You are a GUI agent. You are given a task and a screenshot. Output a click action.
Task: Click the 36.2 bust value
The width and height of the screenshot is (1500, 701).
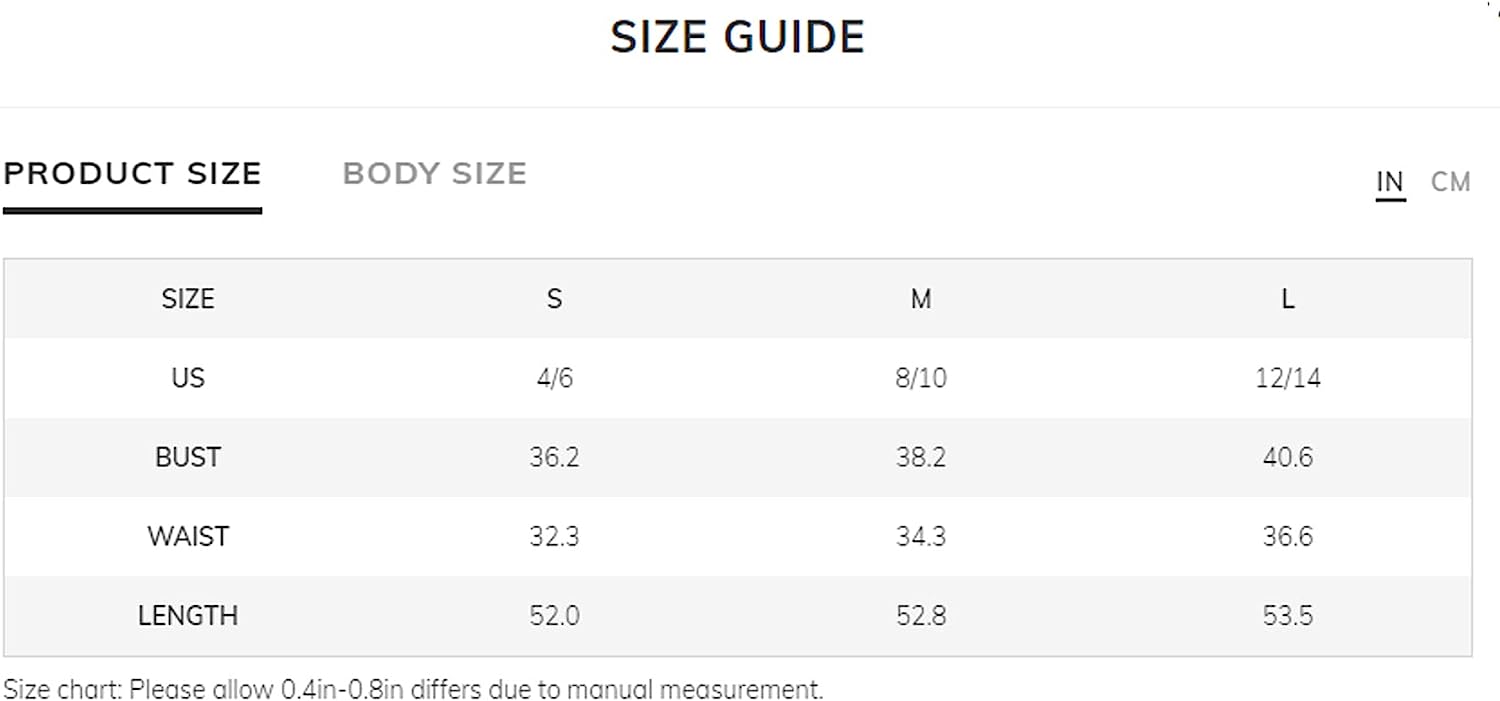[x=554, y=457]
